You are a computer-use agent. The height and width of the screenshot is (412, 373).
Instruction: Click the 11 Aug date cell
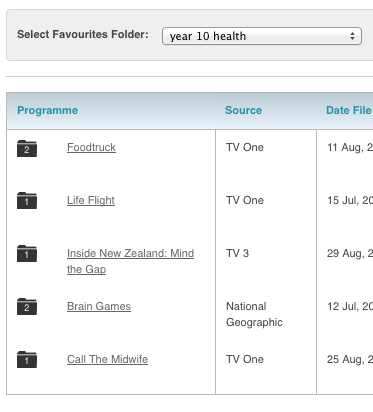[350, 147]
